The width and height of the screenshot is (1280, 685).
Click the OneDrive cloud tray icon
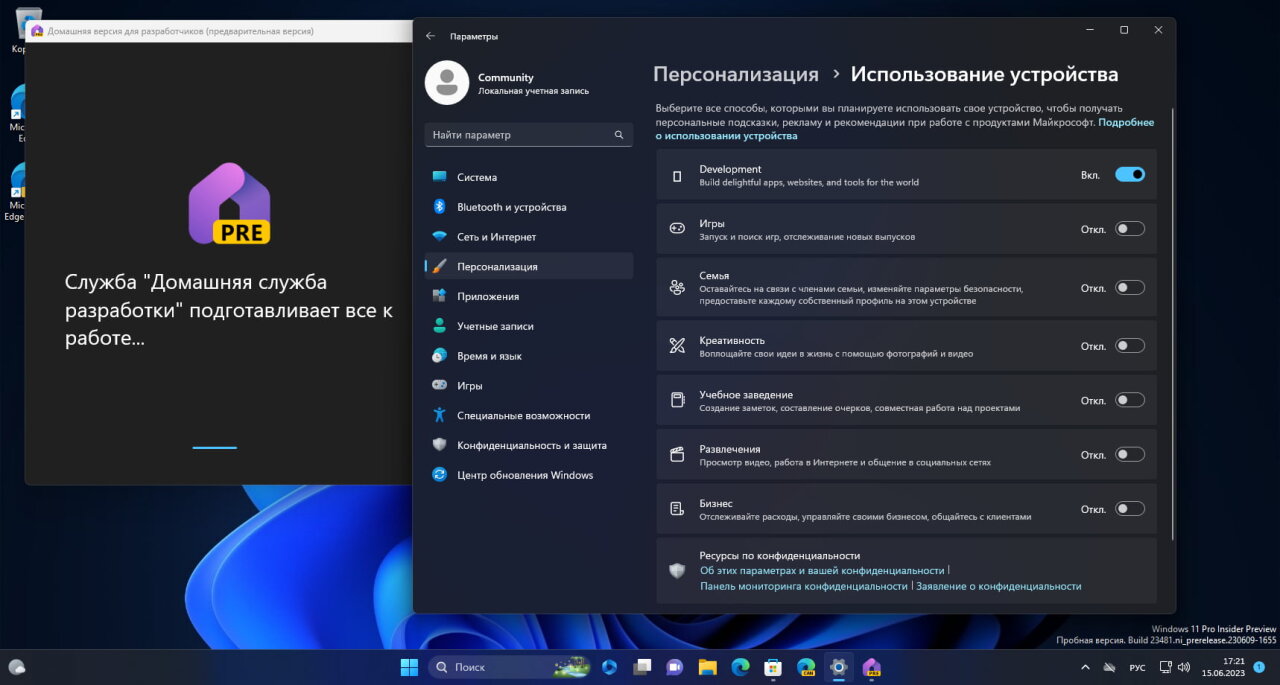click(1109, 667)
